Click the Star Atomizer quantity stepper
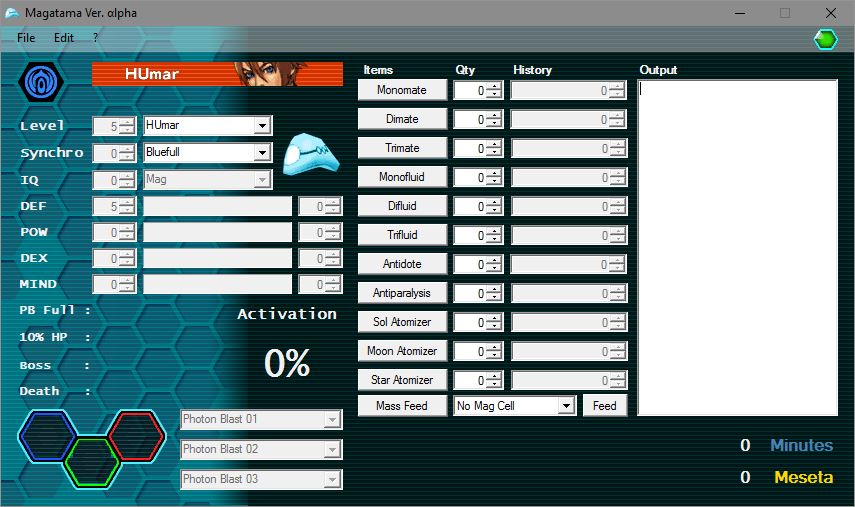 [478, 380]
